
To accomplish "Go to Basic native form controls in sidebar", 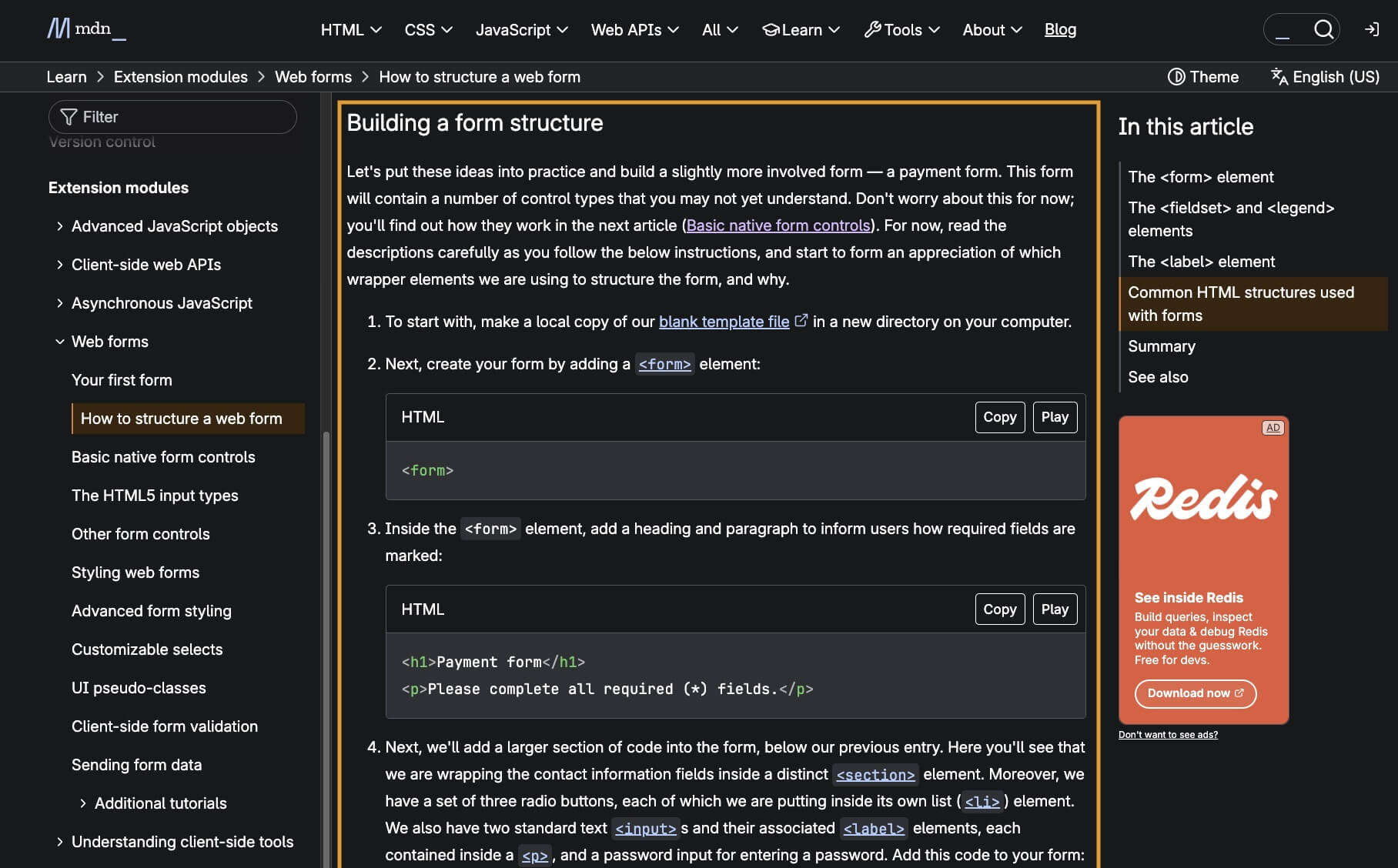I will pos(163,457).
